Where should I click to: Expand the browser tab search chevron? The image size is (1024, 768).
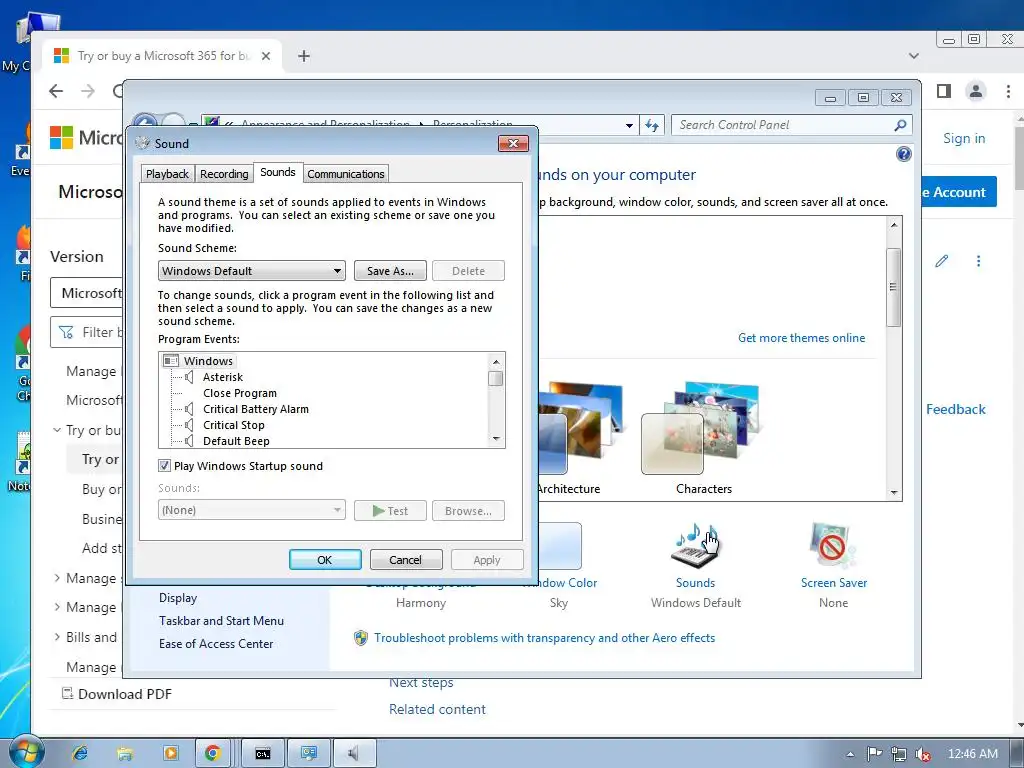point(914,56)
